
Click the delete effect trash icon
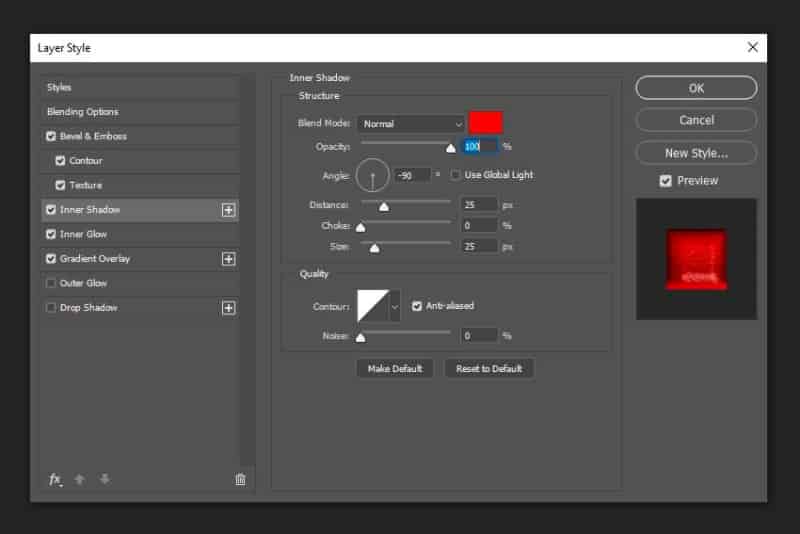(x=240, y=479)
